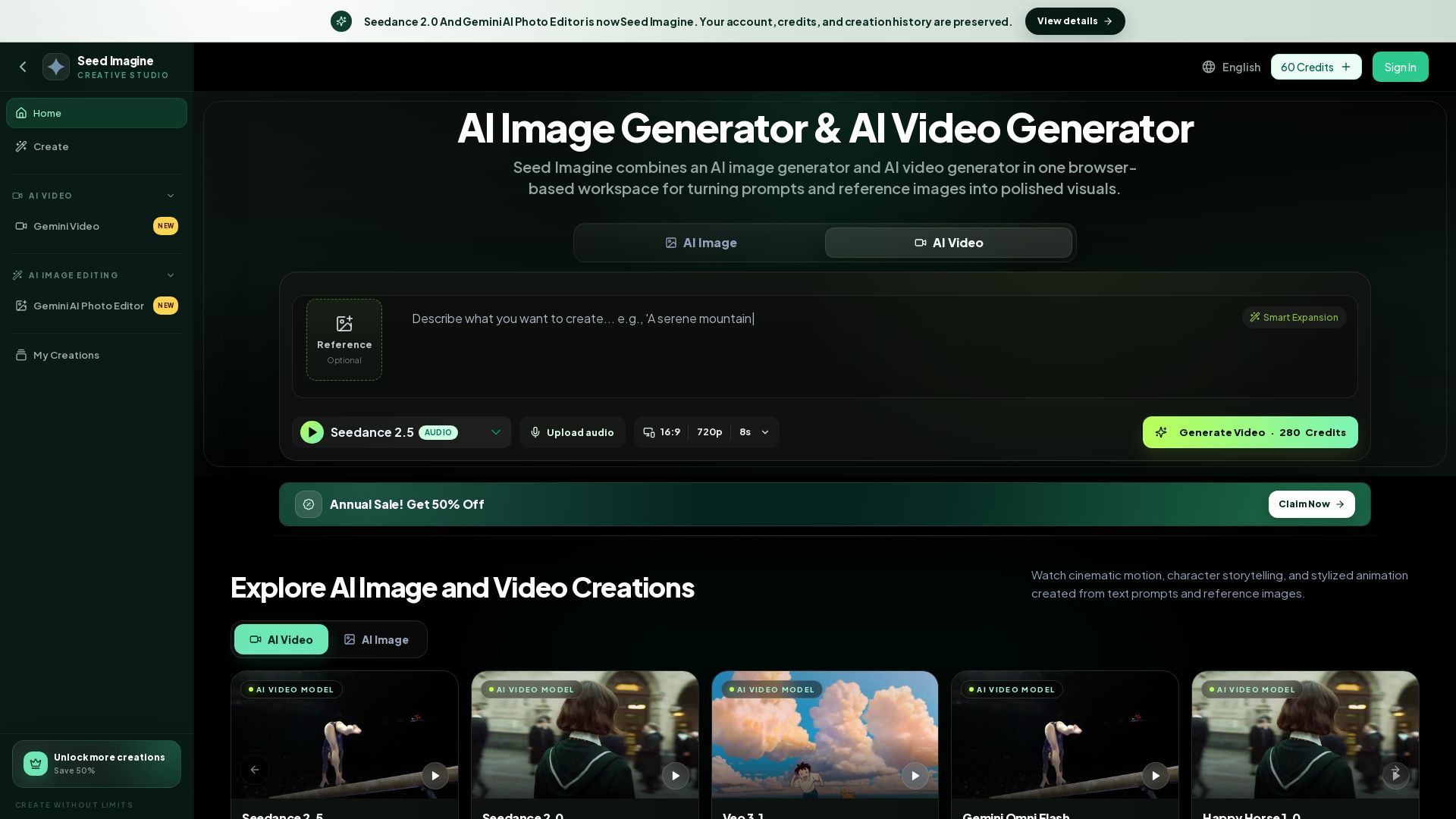
Task: Click the plus icon beside 60 Credits
Action: (1346, 67)
